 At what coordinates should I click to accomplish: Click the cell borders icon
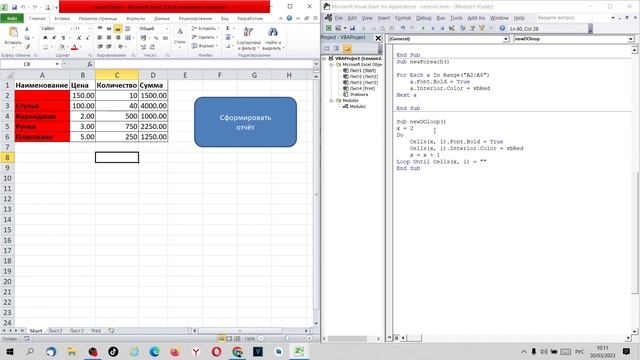point(45,47)
